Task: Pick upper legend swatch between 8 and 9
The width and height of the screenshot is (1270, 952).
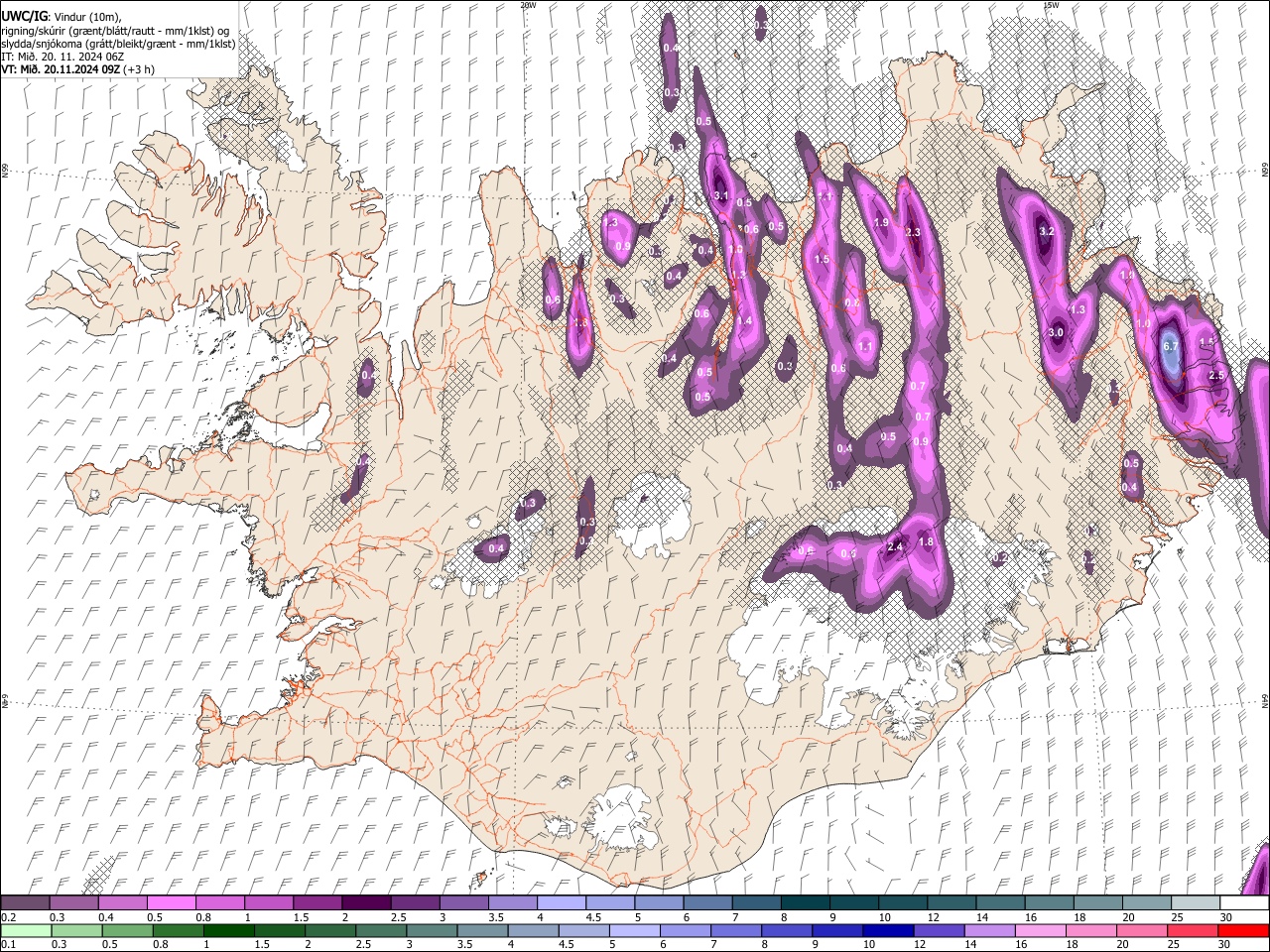Action: (806, 903)
